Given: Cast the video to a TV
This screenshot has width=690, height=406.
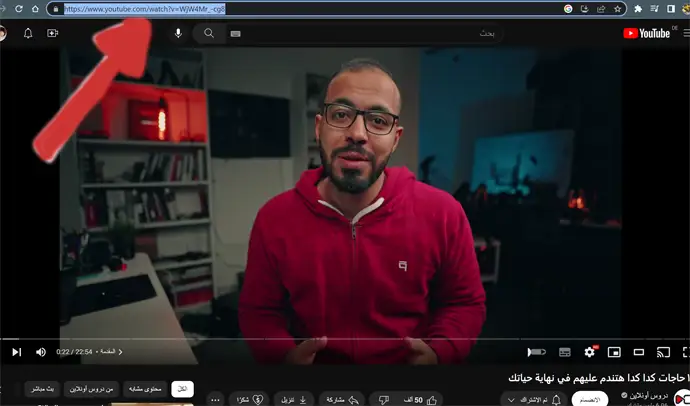Looking at the screenshot, I should tap(663, 352).
